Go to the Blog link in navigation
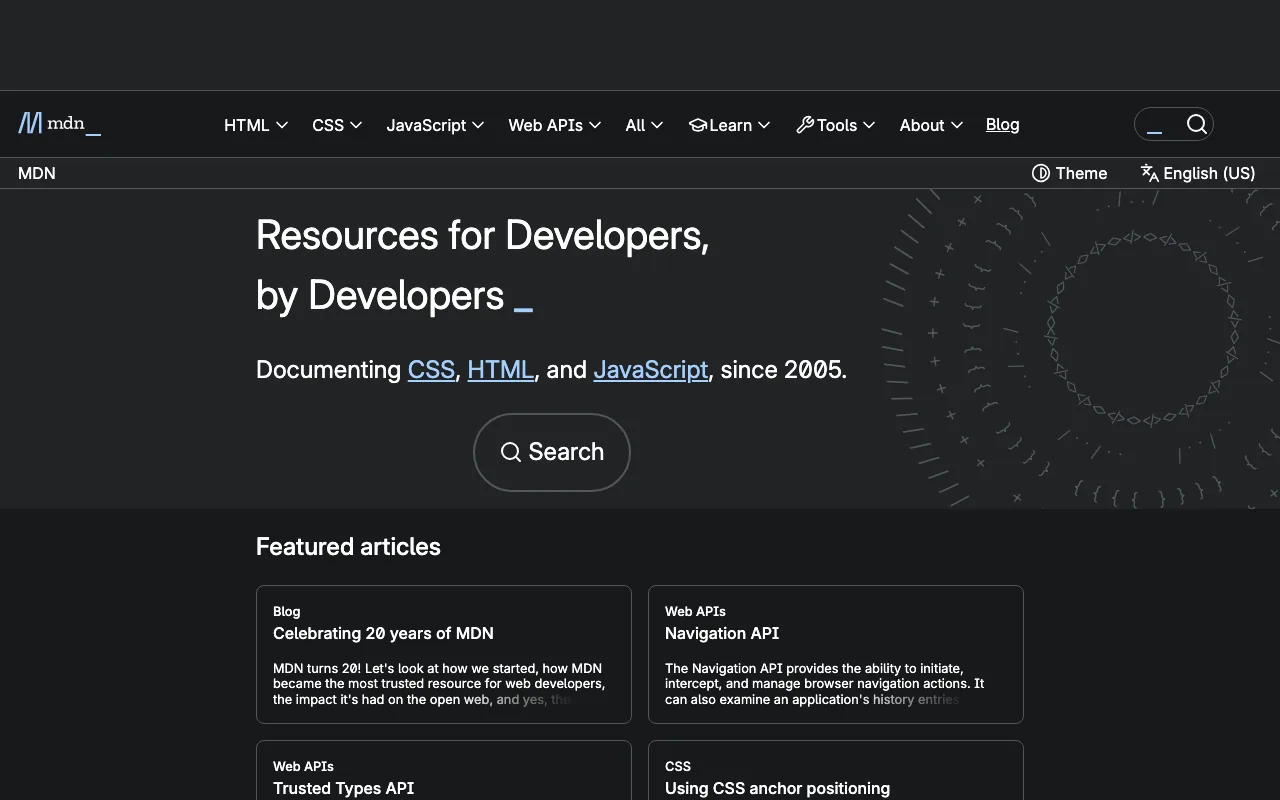This screenshot has height=800, width=1280. (x=1002, y=124)
